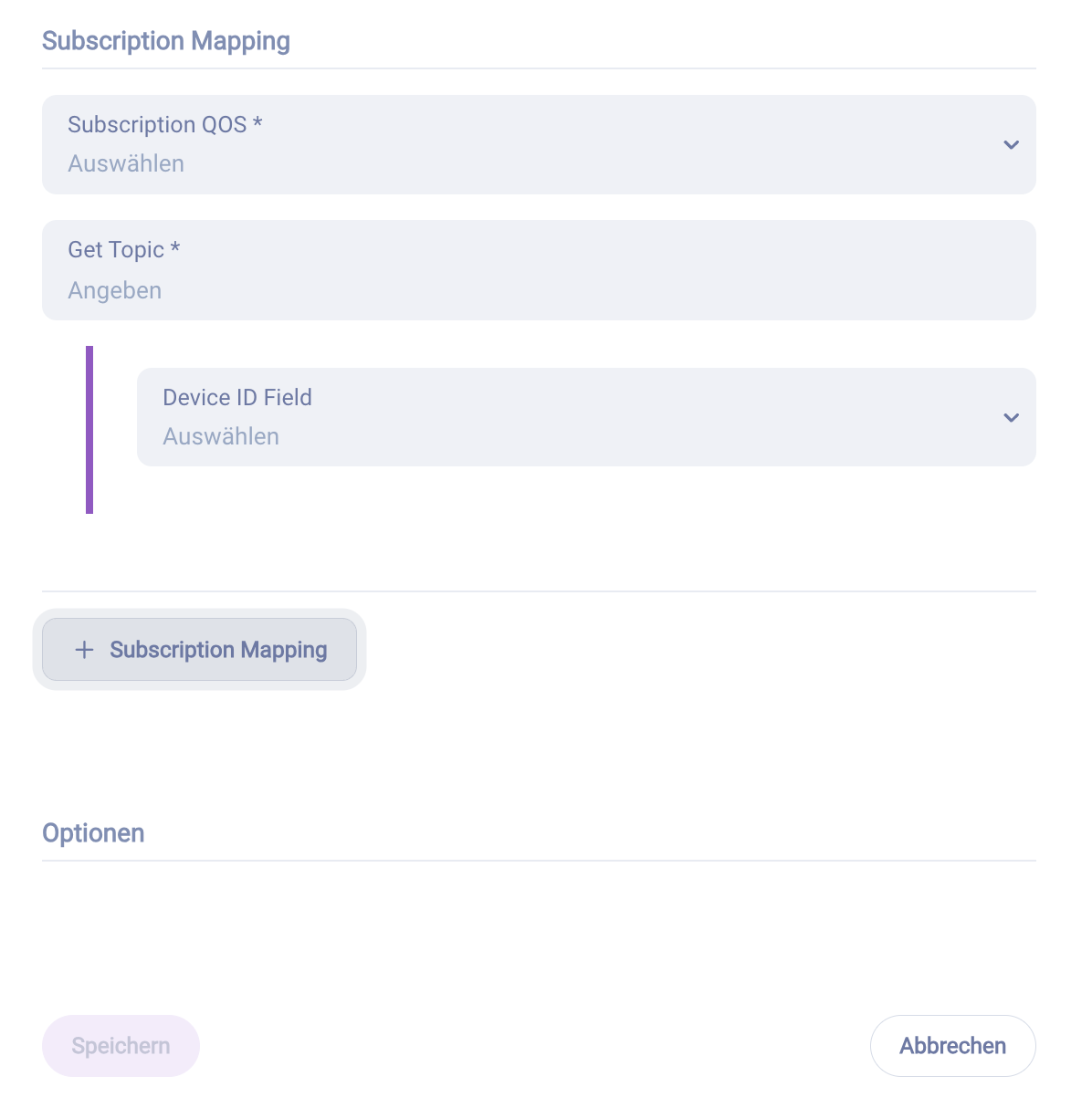This screenshot has width=1092, height=1108.
Task: Select the Subscription Mapping section header
Action: pyautogui.click(x=165, y=40)
